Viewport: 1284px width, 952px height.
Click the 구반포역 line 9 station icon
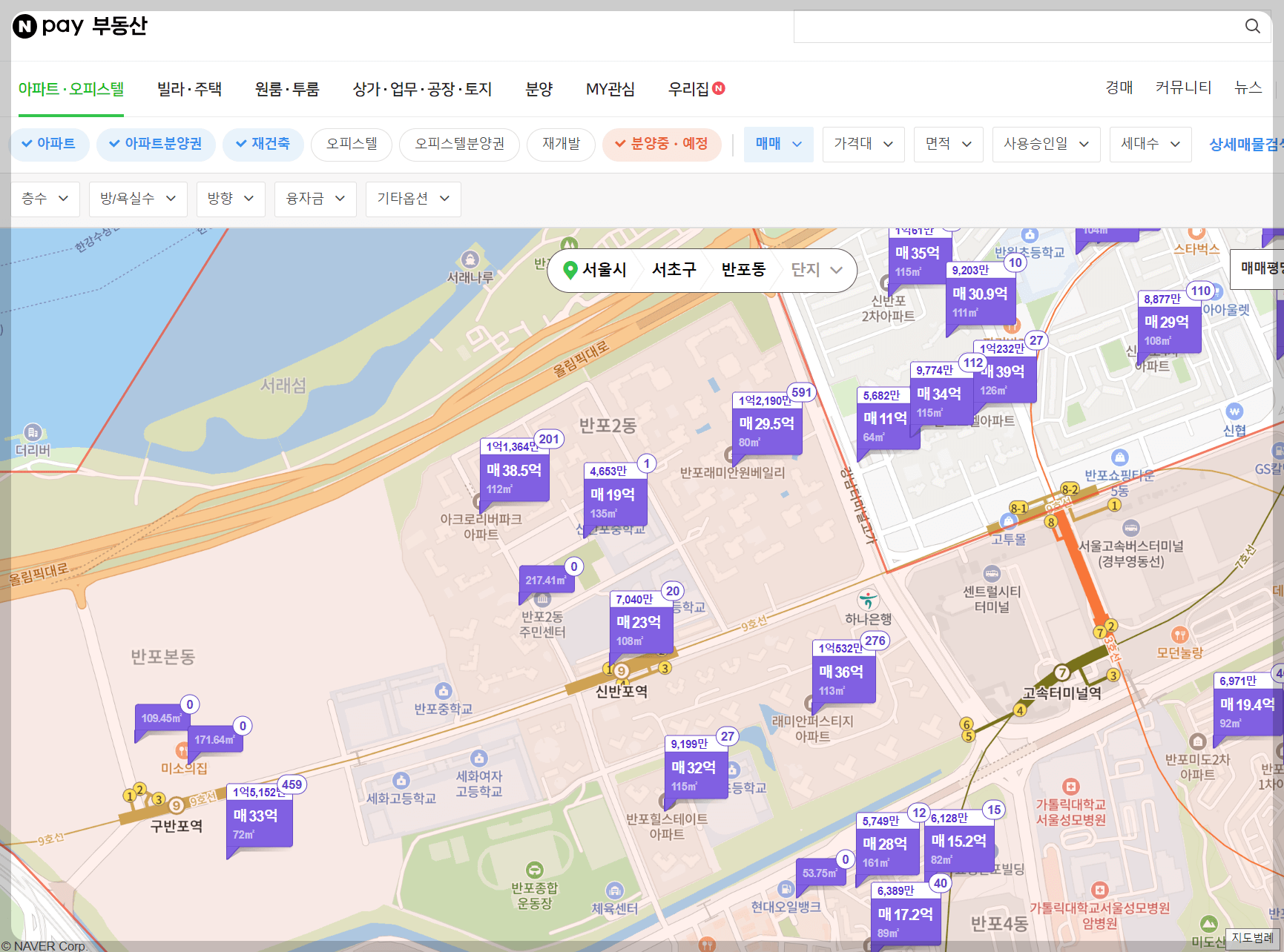point(176,805)
